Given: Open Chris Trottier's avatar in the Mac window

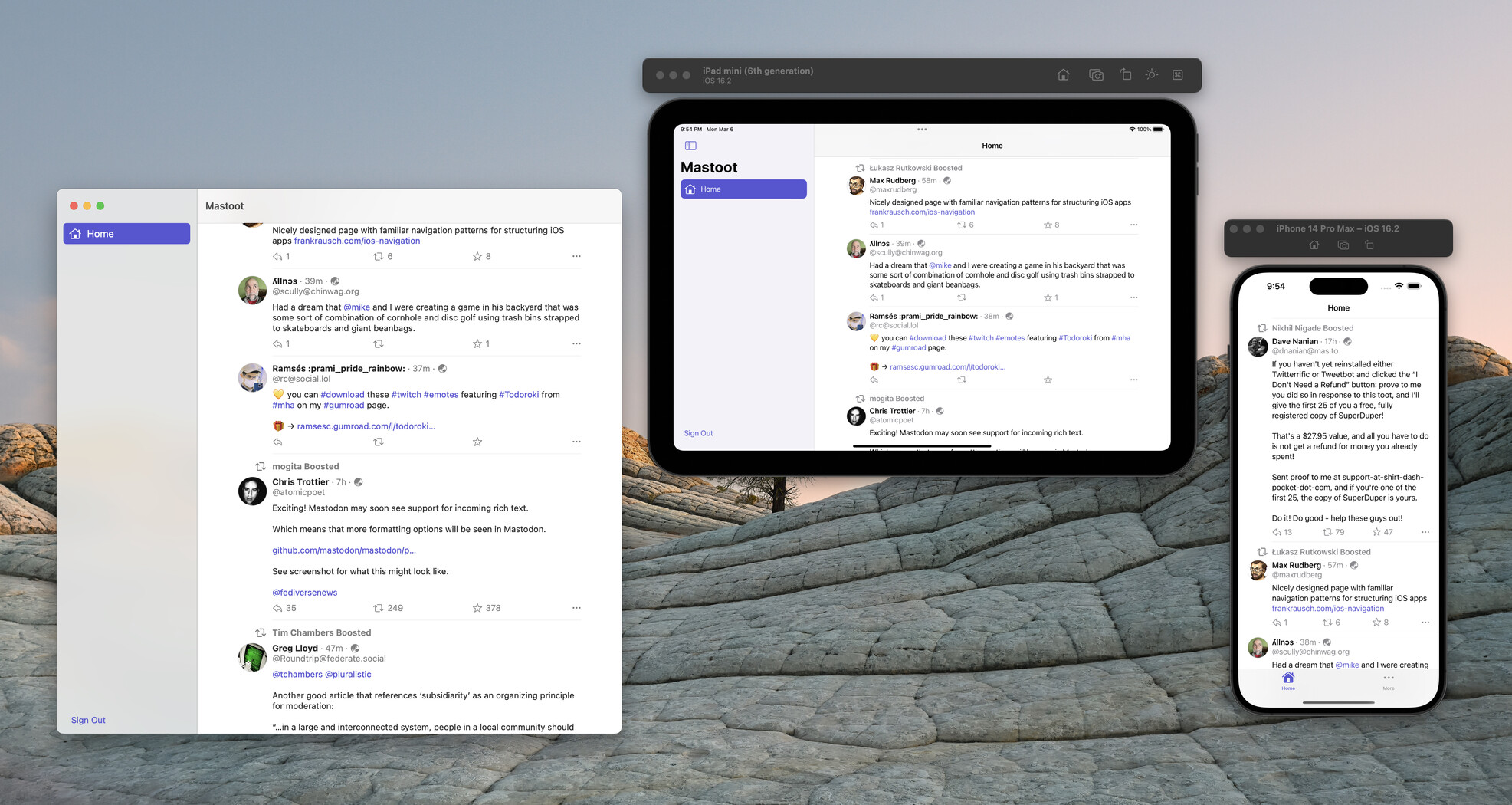Looking at the screenshot, I should (x=252, y=491).
